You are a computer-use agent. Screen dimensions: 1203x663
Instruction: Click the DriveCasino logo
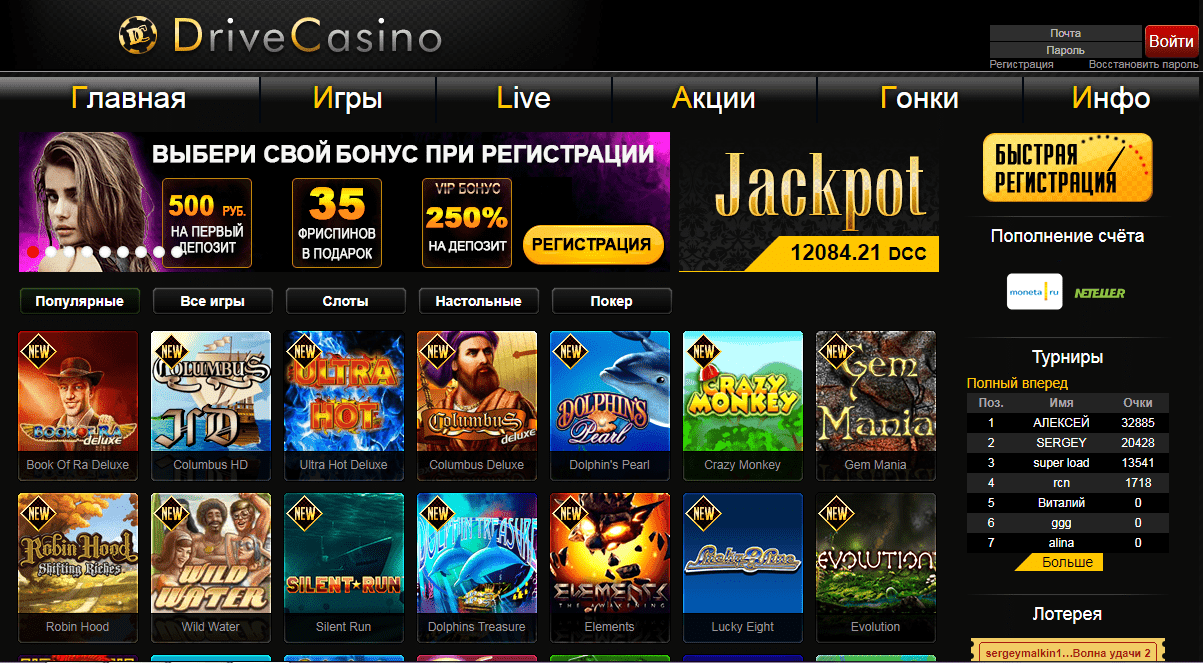[x=279, y=37]
